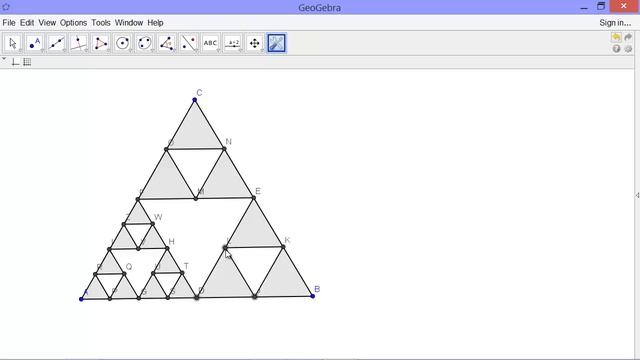The image size is (640, 360).
Task: Select point K on the triangle
Action: point(283,247)
